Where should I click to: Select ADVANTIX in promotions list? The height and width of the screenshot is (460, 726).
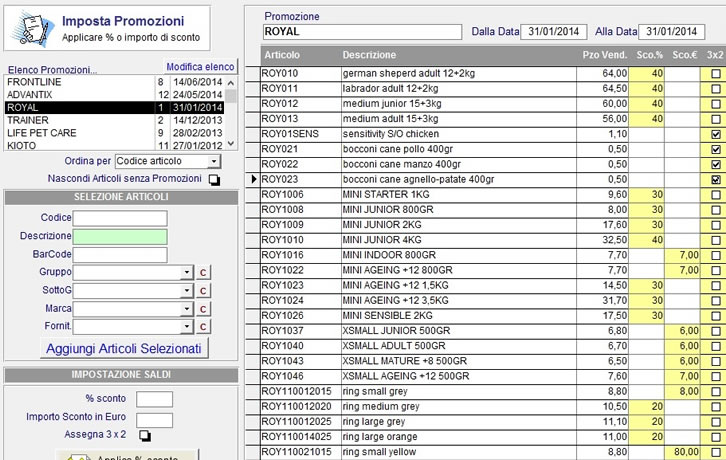114,95
